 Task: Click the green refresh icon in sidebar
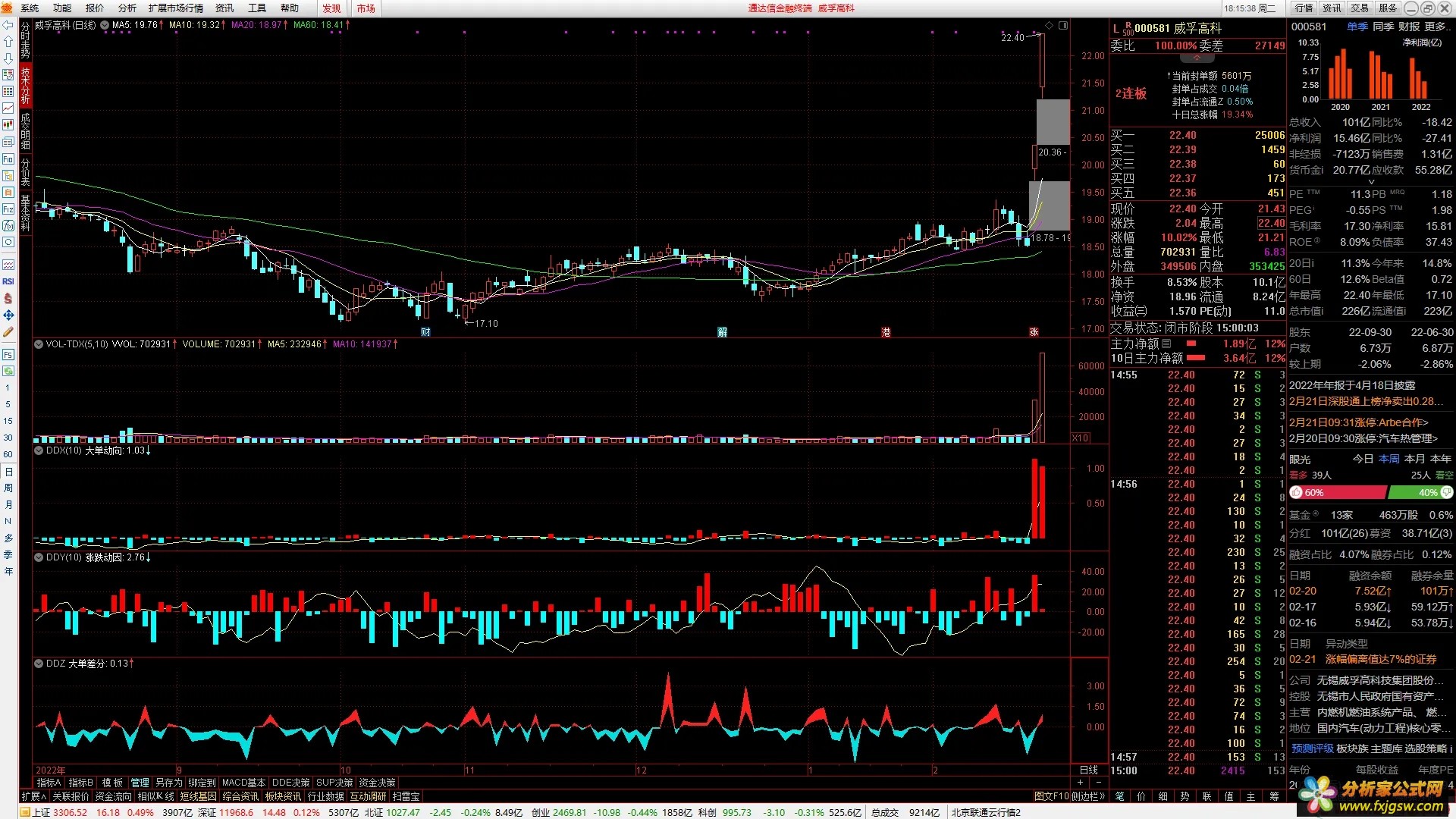point(8,371)
